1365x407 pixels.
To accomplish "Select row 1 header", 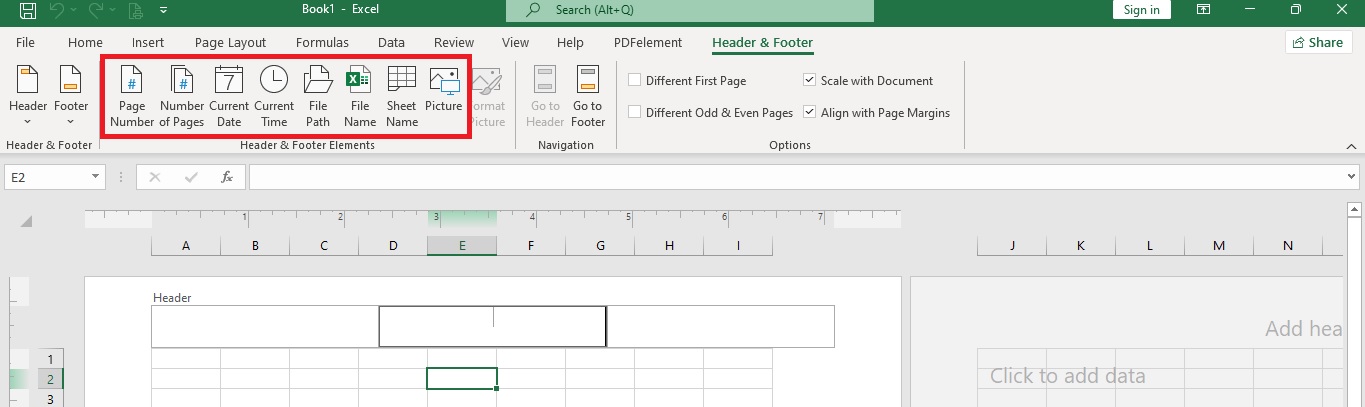I will (x=49, y=358).
